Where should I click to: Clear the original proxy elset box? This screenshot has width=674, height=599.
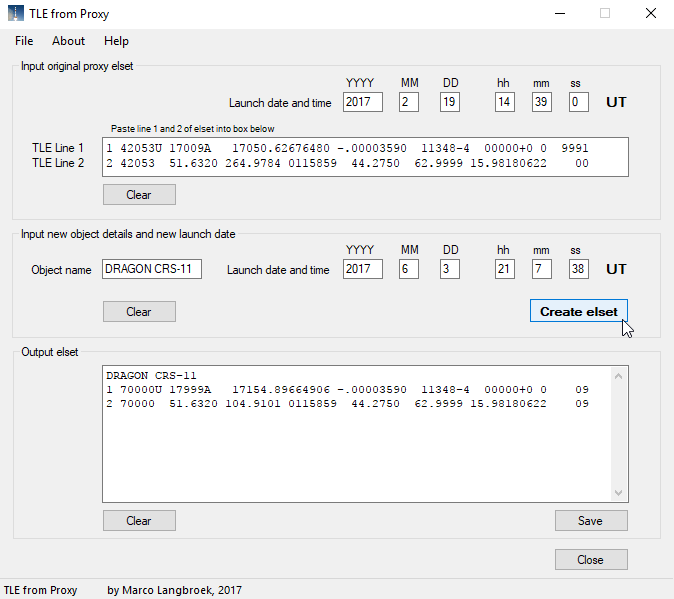click(139, 195)
